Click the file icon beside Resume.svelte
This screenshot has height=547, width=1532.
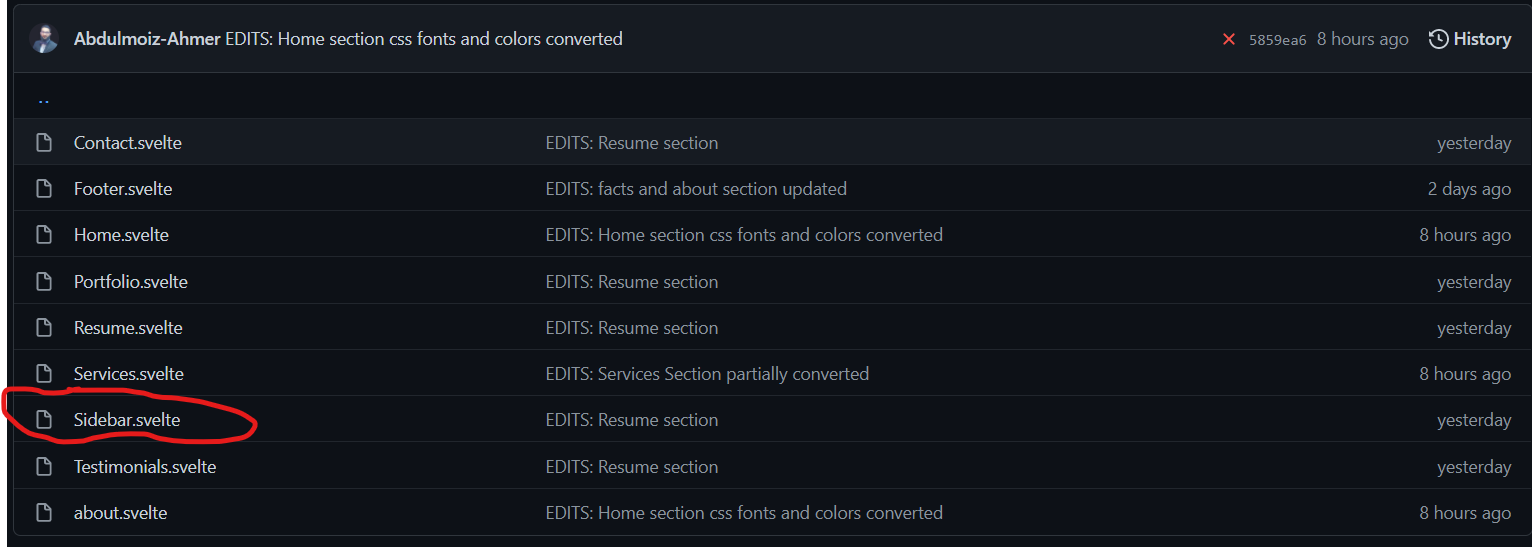tap(44, 328)
